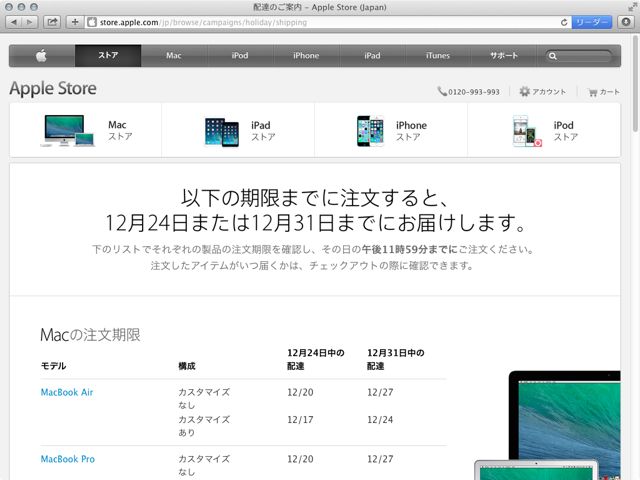Click the Safari forward arrow button

coord(30,22)
